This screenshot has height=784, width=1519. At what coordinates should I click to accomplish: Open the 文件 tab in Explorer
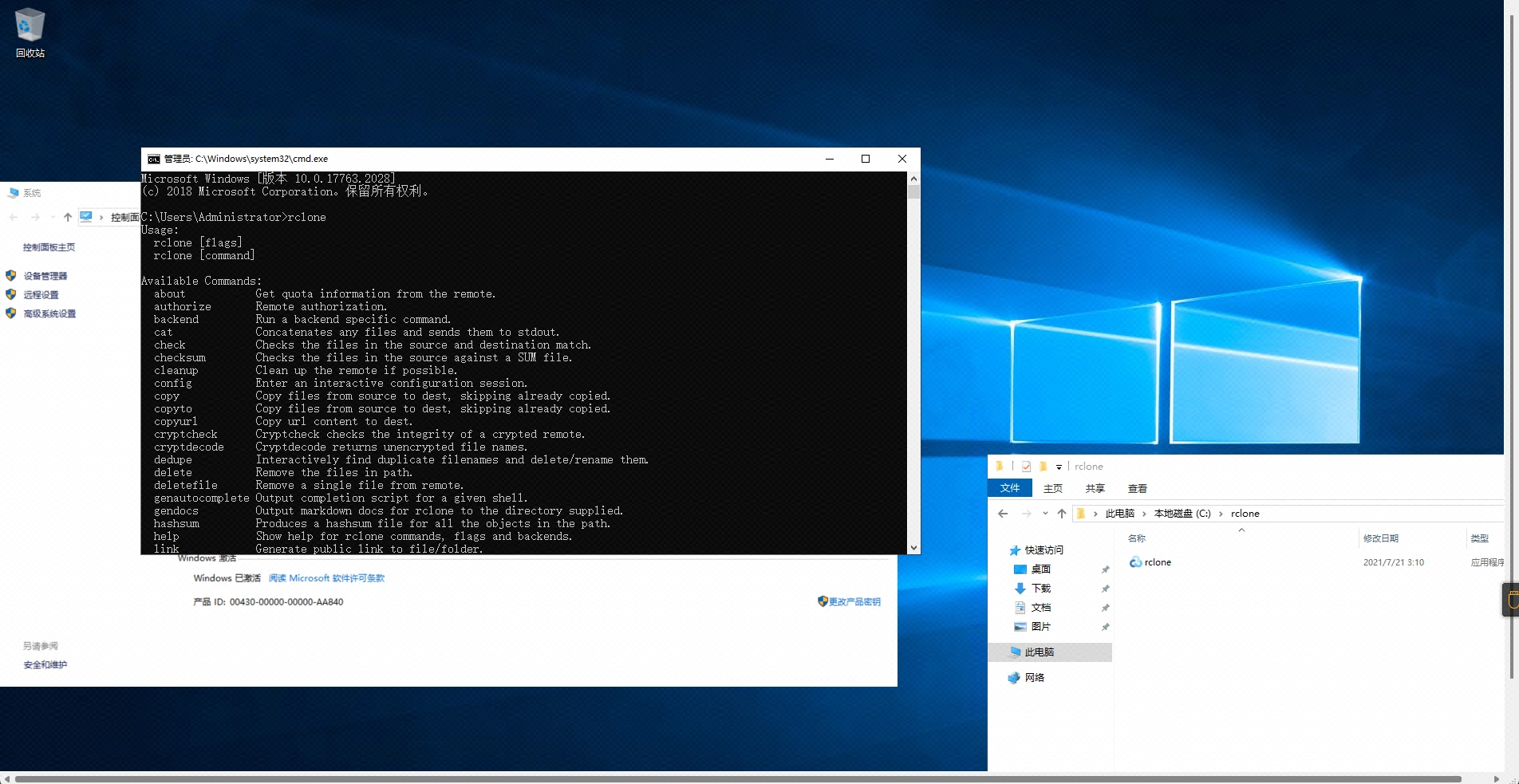coord(1010,488)
